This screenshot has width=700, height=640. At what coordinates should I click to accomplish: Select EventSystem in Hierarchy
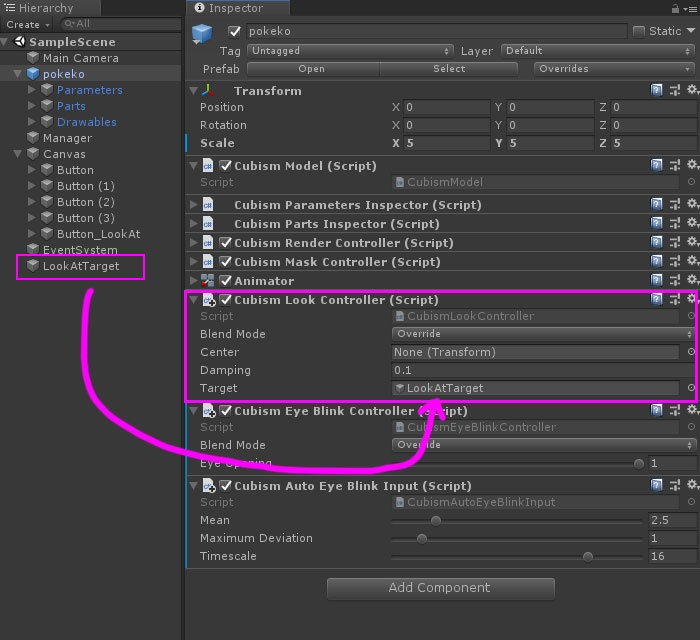80,249
